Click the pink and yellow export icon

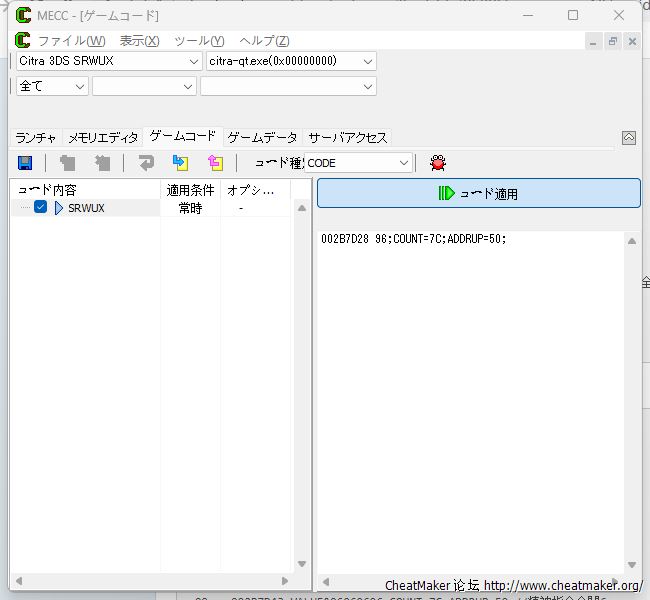(215, 162)
